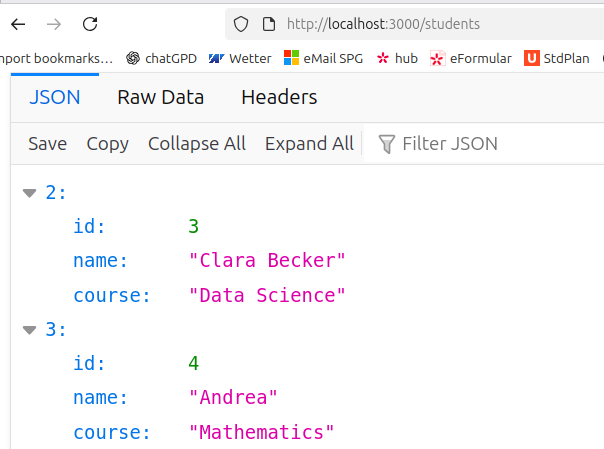The height and width of the screenshot is (449, 604).
Task: Click the page info icon in address bar
Action: click(267, 23)
